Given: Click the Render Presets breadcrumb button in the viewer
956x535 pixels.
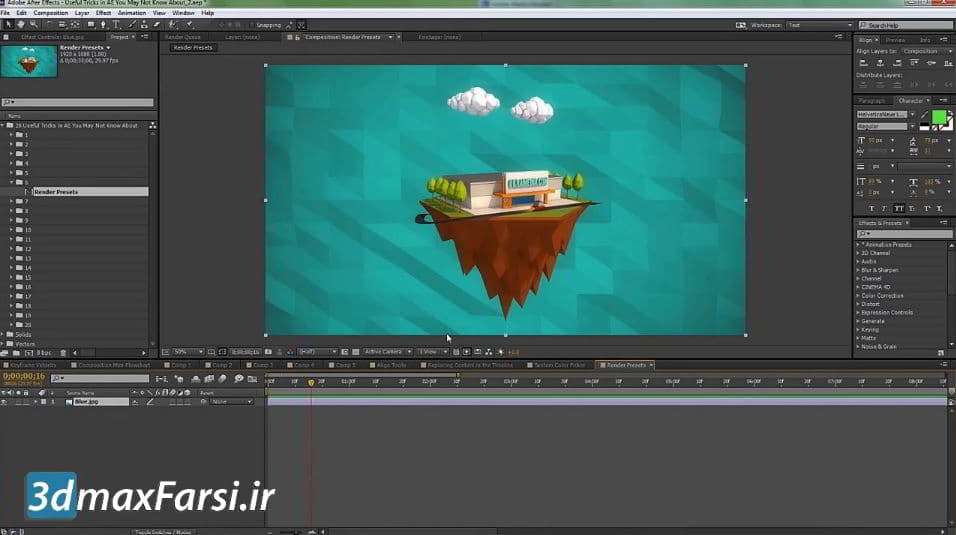Looking at the screenshot, I should pos(192,47).
